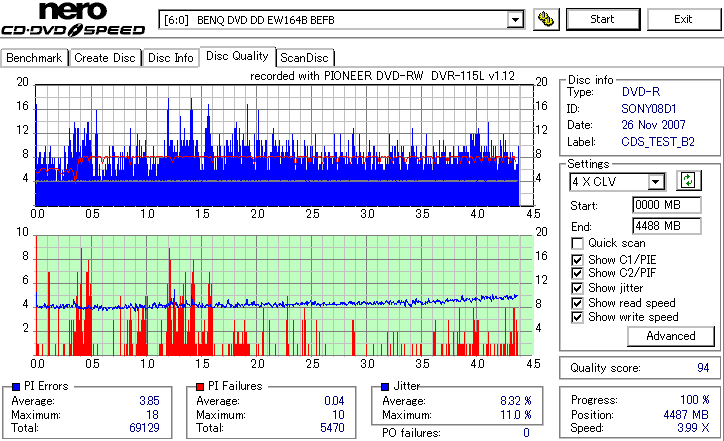Click the PI Failures lower graph

click(284, 296)
